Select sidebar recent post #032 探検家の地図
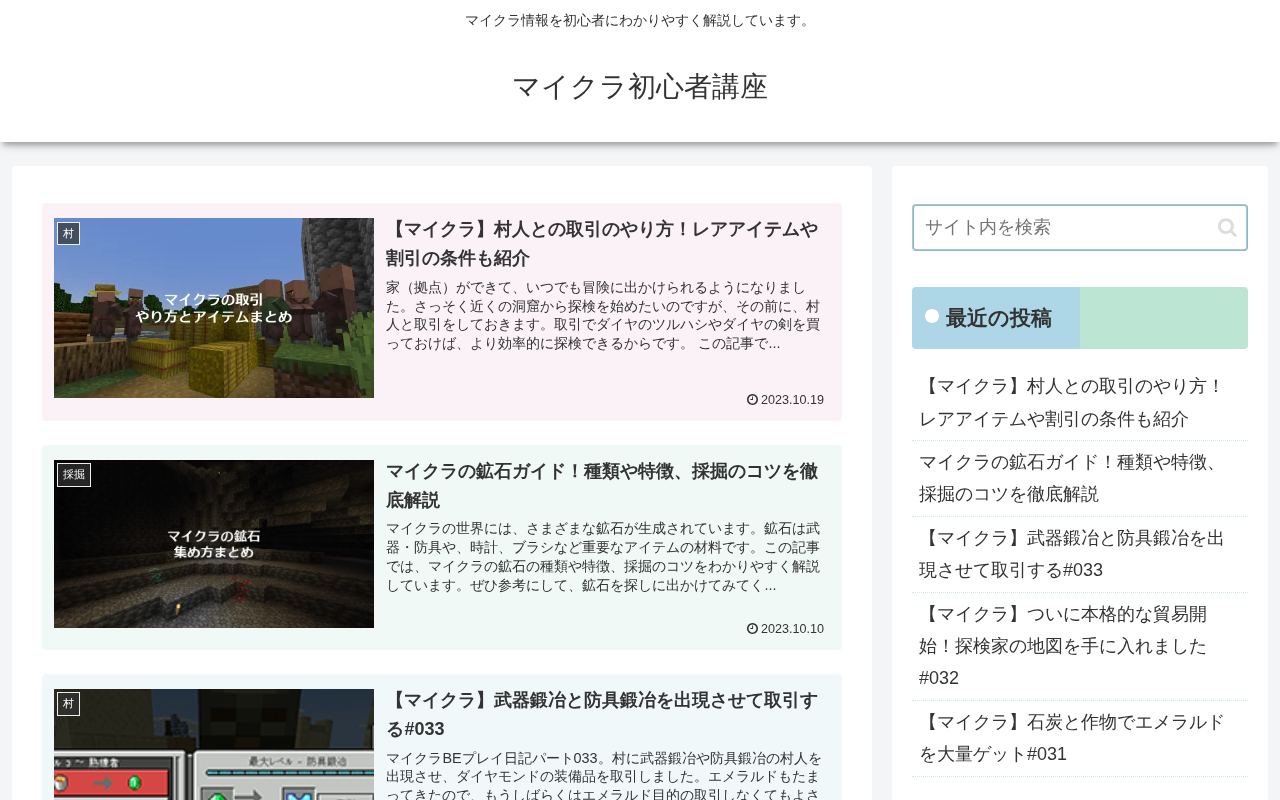1280x800 pixels. 1063,646
